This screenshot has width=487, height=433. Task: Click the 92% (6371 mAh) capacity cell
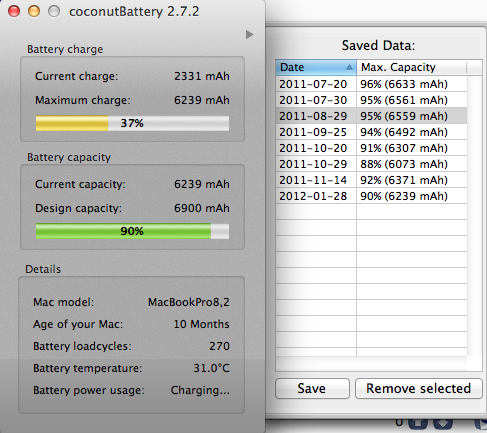pyautogui.click(x=412, y=180)
